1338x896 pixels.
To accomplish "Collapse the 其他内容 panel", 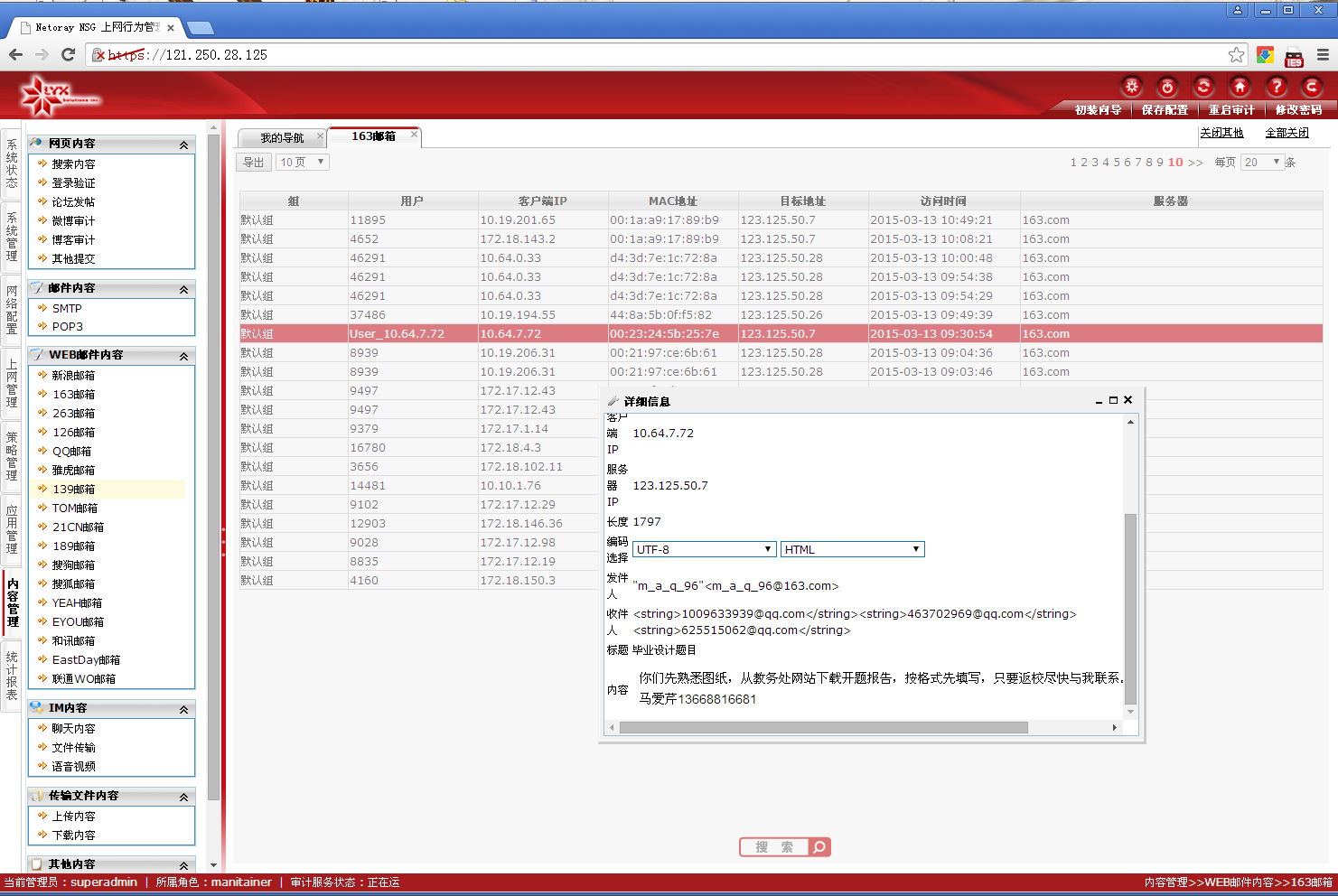I will tap(183, 865).
